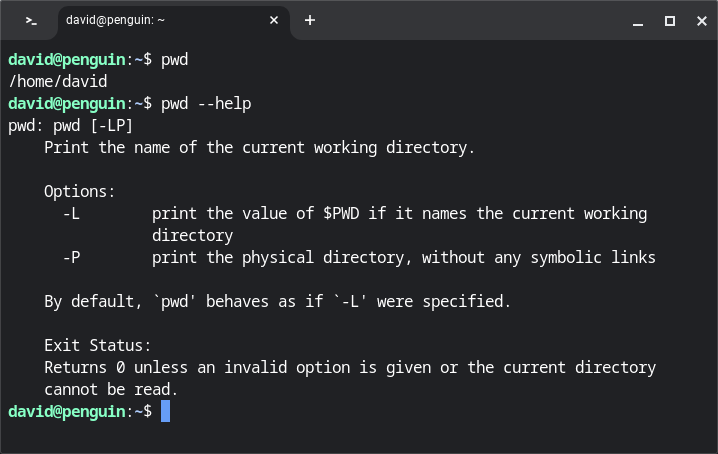Click the 'Options:' heading

[x=80, y=191]
